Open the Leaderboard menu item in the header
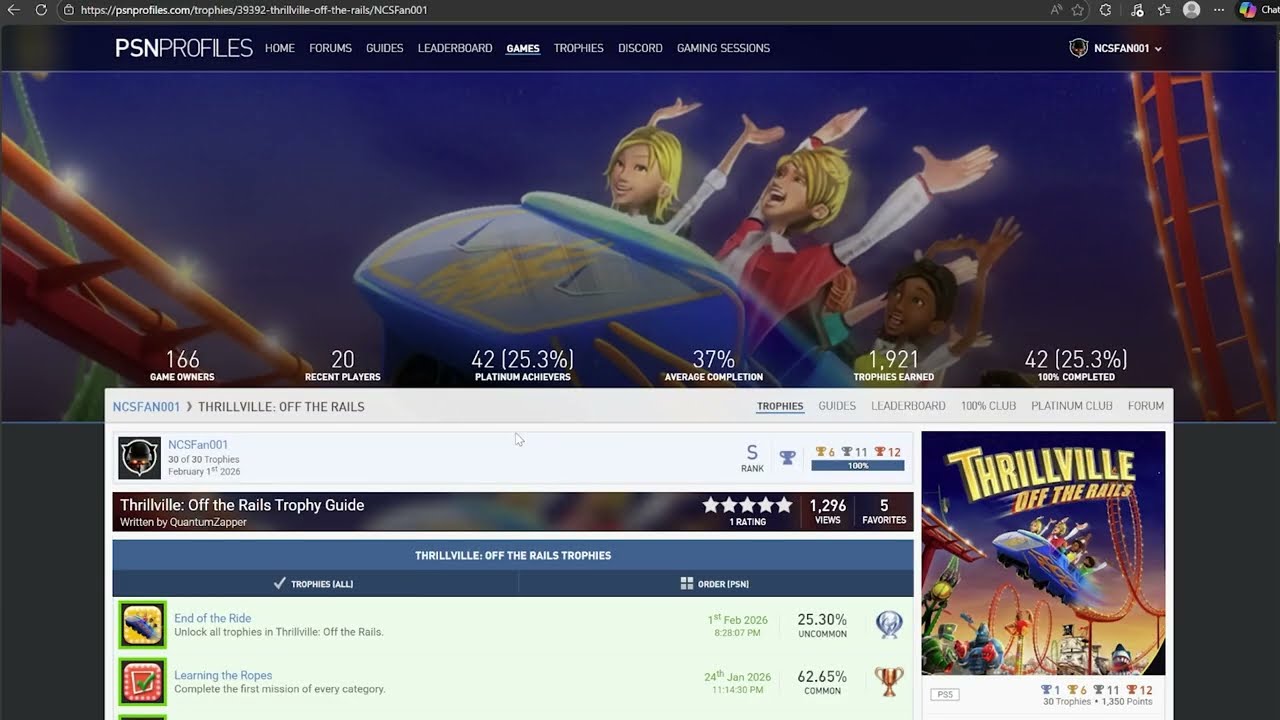The image size is (1280, 720). (x=455, y=48)
